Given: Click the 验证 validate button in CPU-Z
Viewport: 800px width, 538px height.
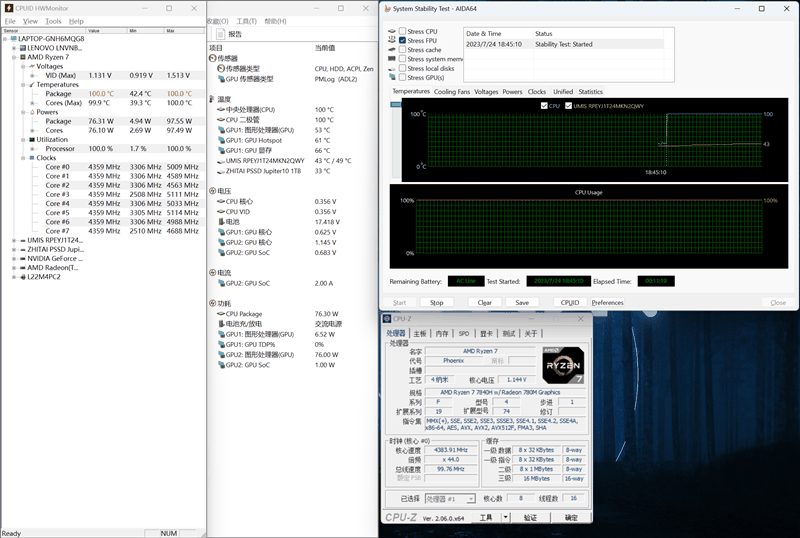Looking at the screenshot, I should [x=530, y=518].
